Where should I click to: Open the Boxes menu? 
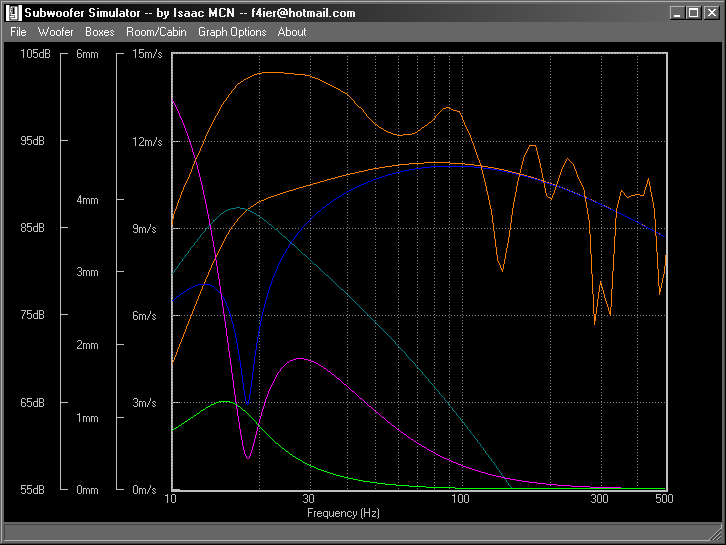(x=100, y=32)
